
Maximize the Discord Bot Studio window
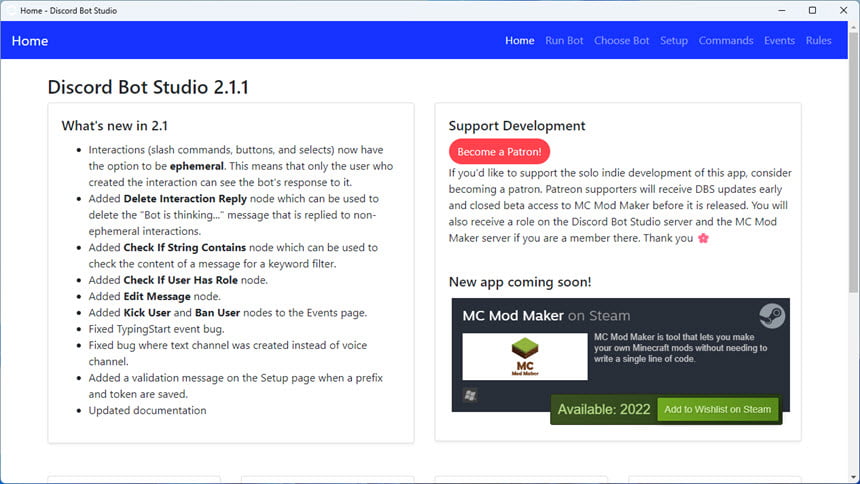pyautogui.click(x=812, y=10)
